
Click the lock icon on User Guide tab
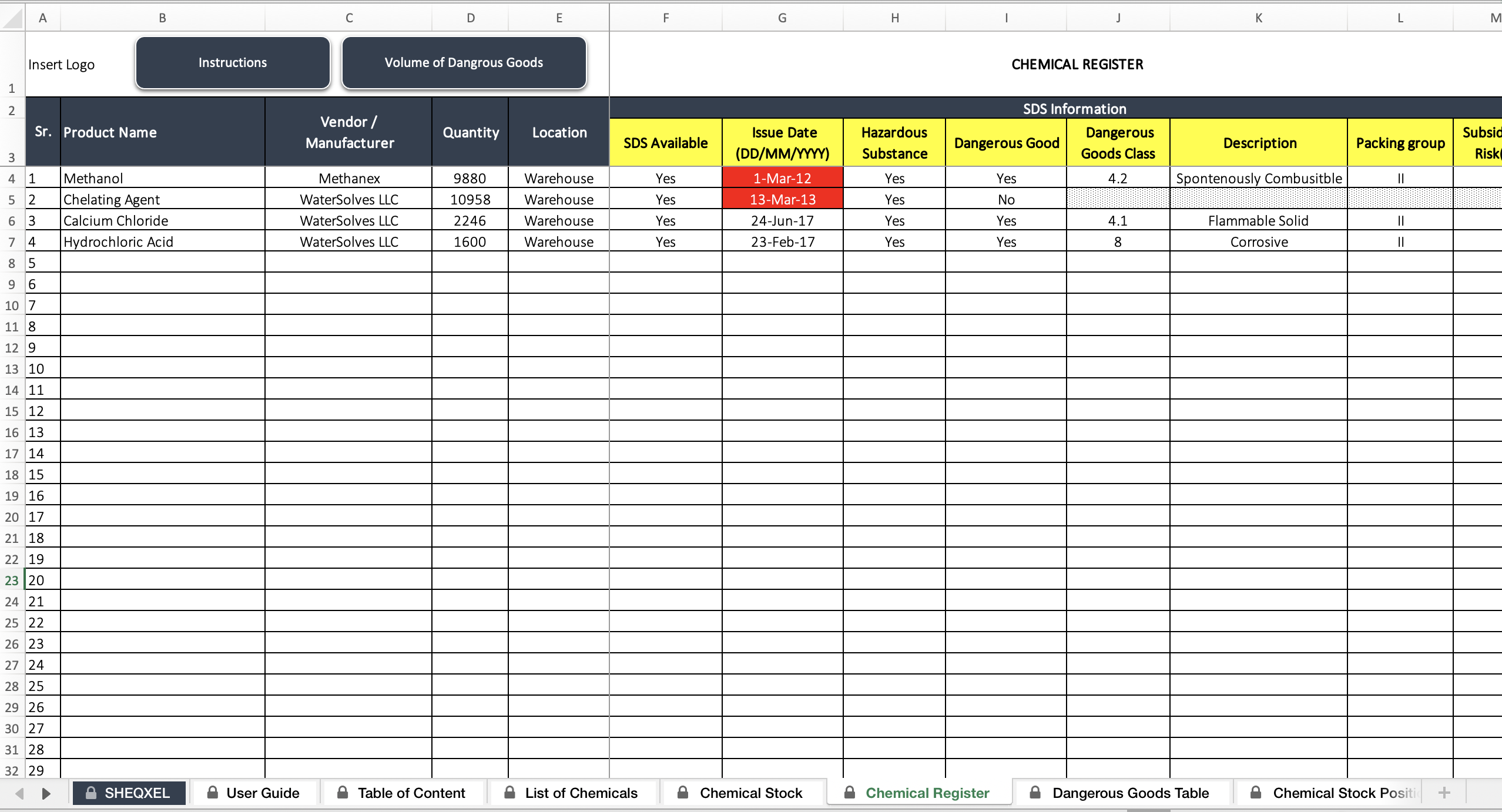[x=213, y=792]
